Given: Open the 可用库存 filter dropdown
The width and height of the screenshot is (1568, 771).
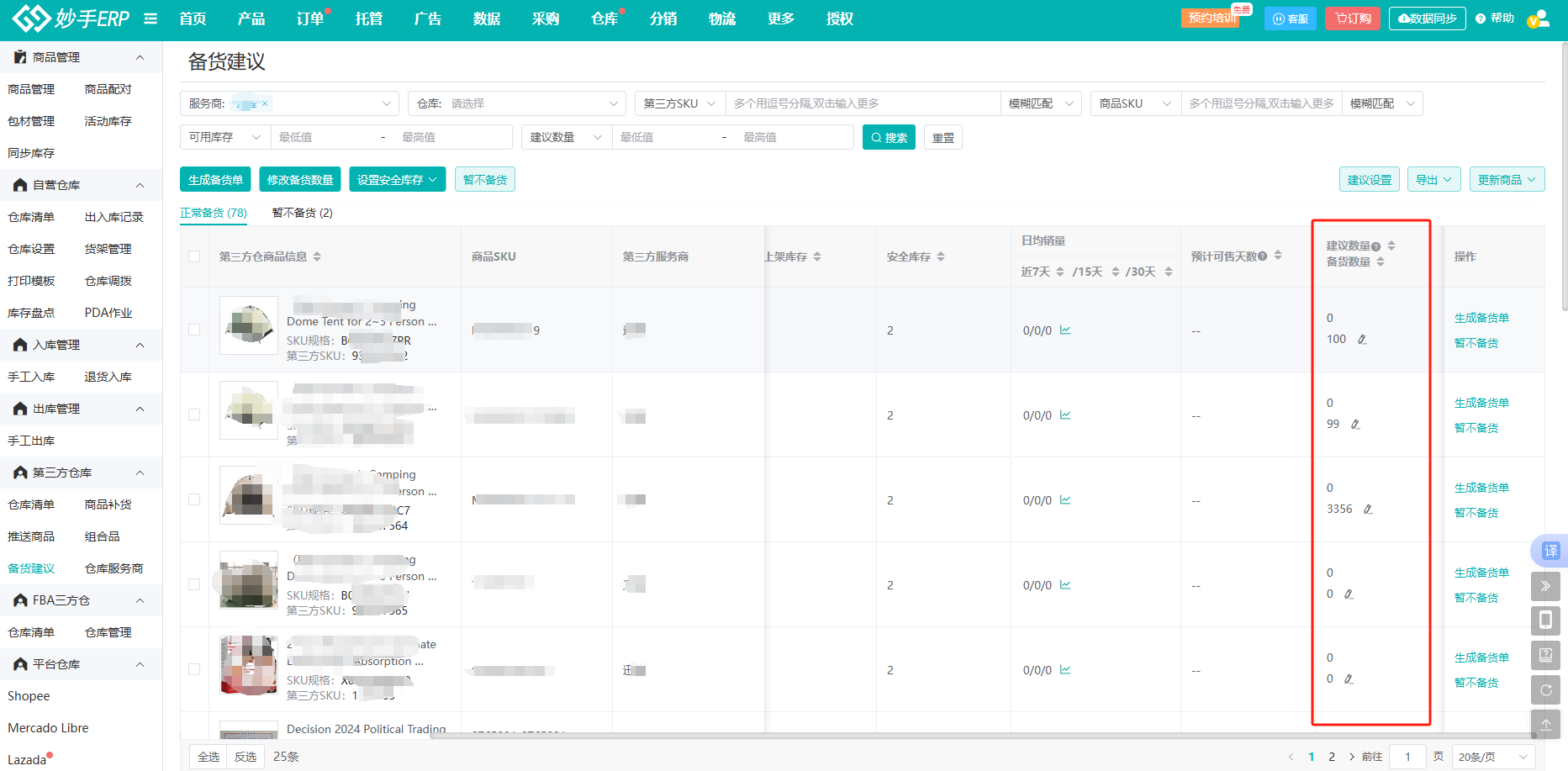Looking at the screenshot, I should [224, 137].
